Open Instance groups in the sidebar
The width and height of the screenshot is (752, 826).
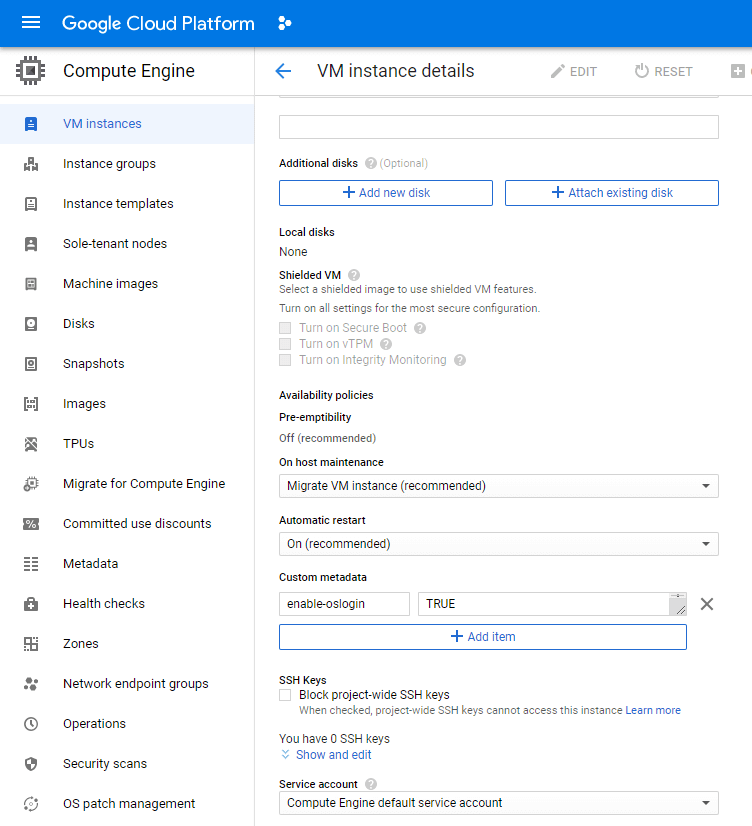click(x=109, y=164)
